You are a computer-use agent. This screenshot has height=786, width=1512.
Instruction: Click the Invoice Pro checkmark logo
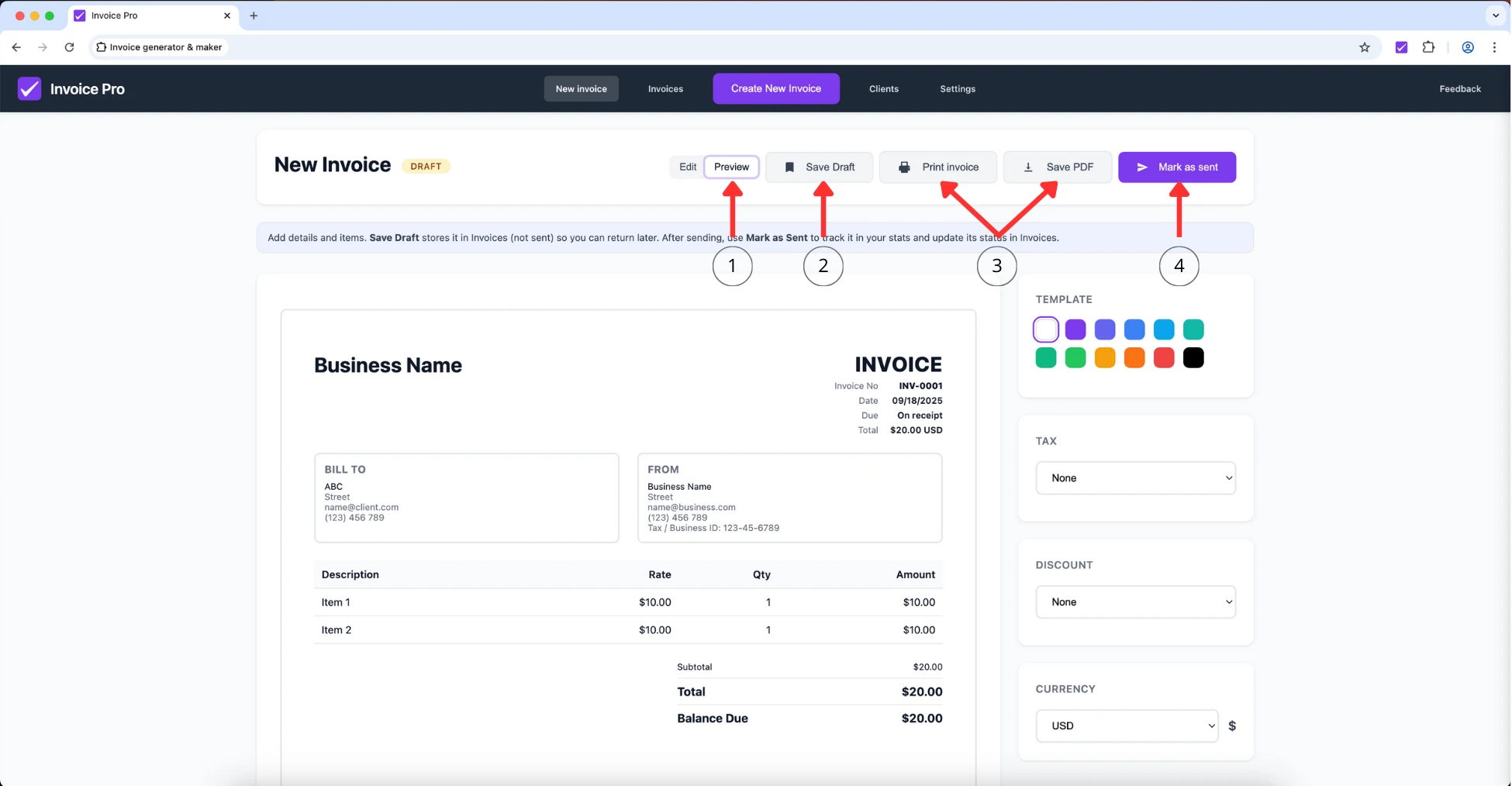click(x=29, y=88)
